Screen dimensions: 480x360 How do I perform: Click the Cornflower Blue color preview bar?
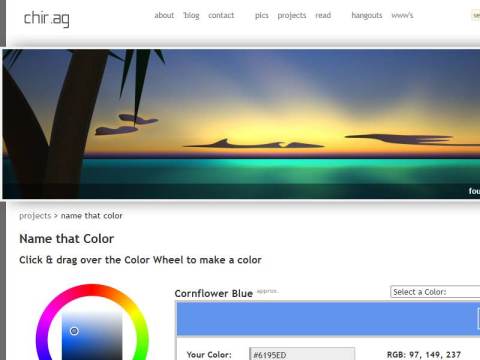(x=328, y=318)
